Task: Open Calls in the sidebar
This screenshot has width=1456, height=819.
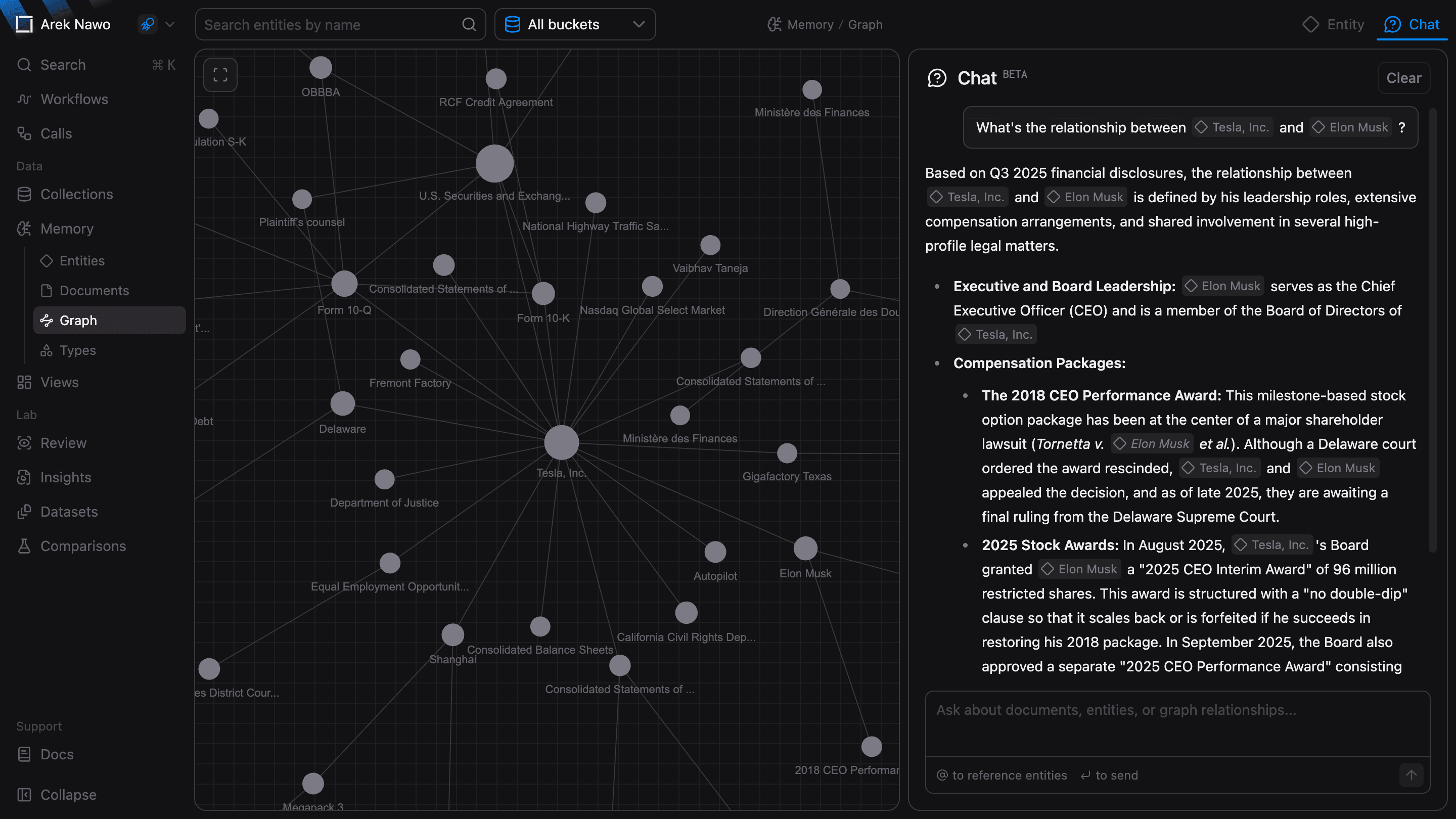Action: pos(96,134)
